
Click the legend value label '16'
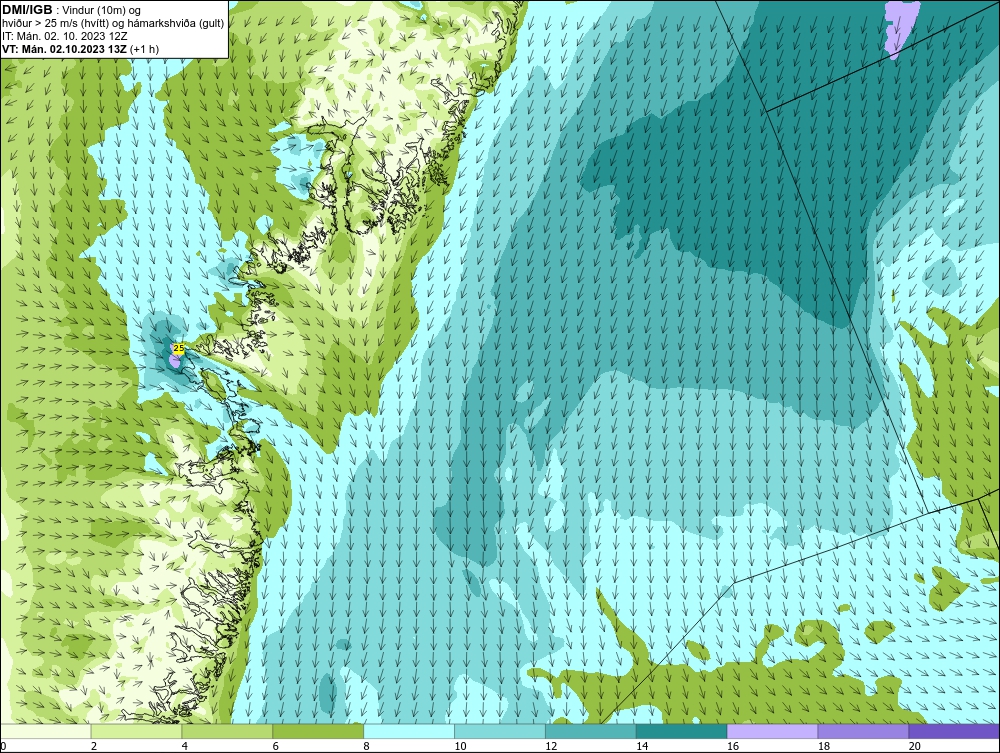pyautogui.click(x=733, y=746)
